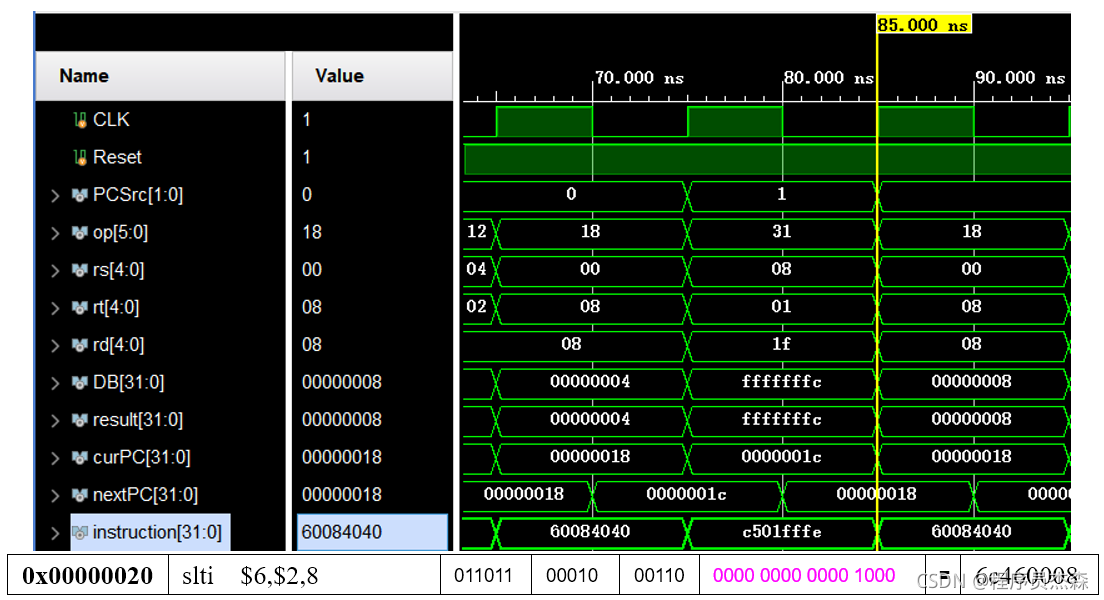
Task: Select the DB[31:0] signal name
Action: click(128, 382)
